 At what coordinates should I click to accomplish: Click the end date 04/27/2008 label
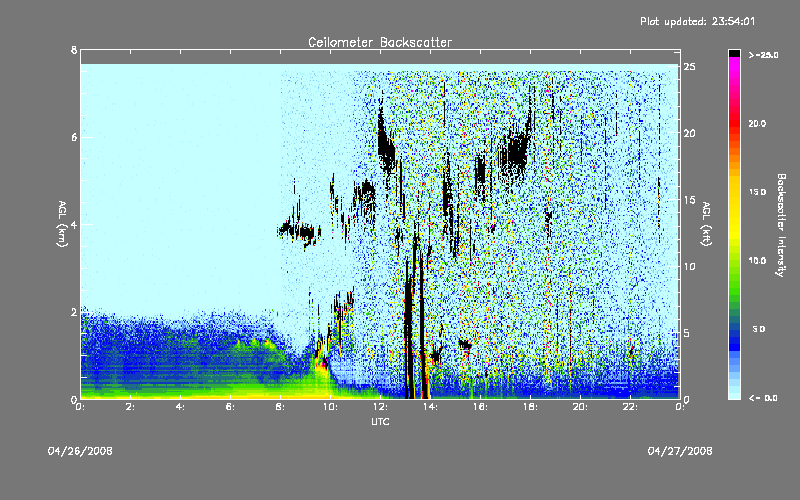point(680,451)
